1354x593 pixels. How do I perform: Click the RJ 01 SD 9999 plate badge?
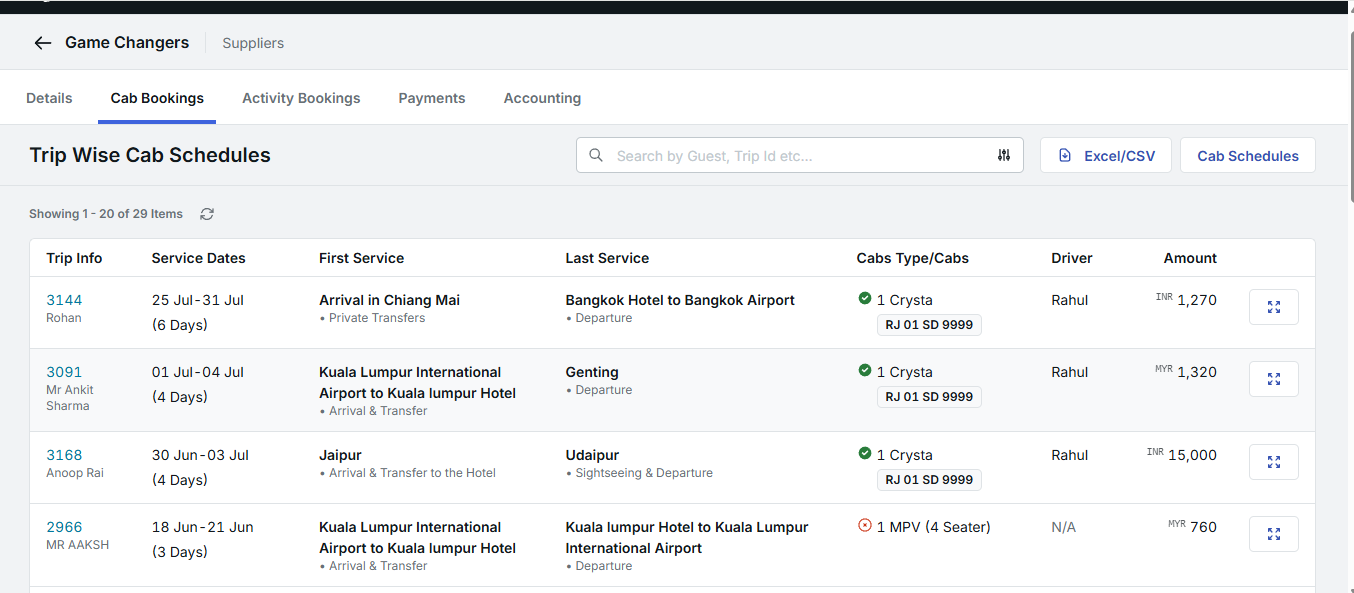(x=928, y=324)
